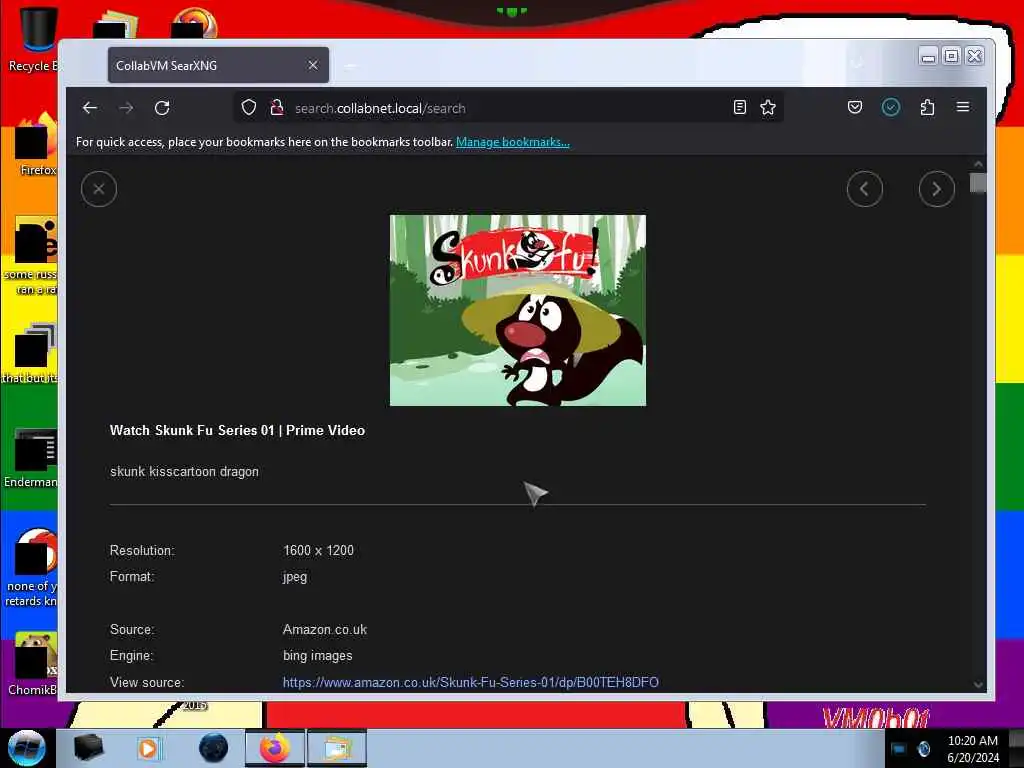The height and width of the screenshot is (768, 1024).
Task: Close the image detail view
Action: pyautogui.click(x=99, y=189)
